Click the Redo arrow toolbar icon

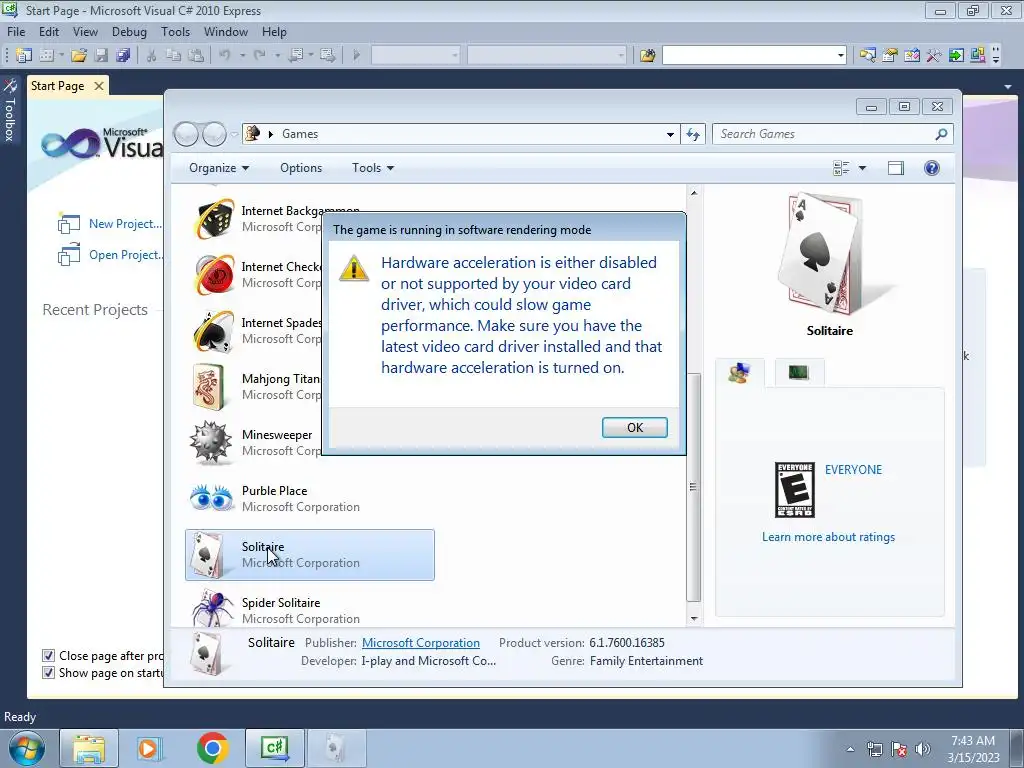coord(260,56)
